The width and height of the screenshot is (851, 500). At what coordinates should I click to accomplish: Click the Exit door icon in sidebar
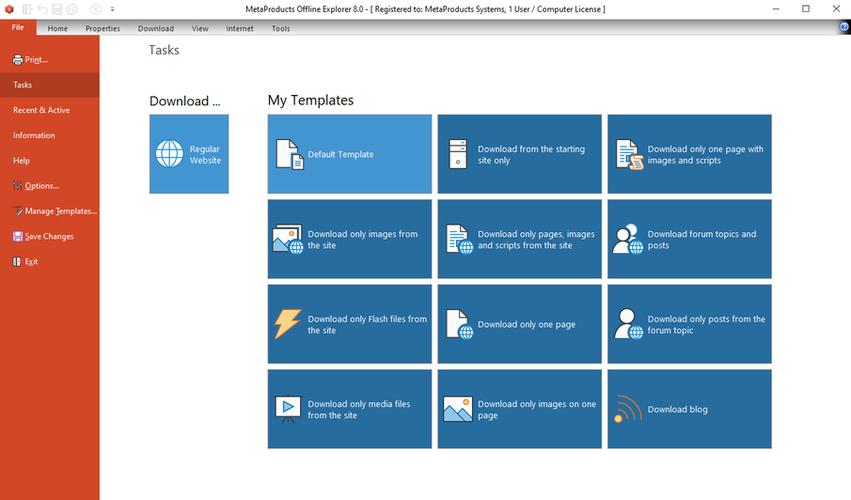pos(17,262)
